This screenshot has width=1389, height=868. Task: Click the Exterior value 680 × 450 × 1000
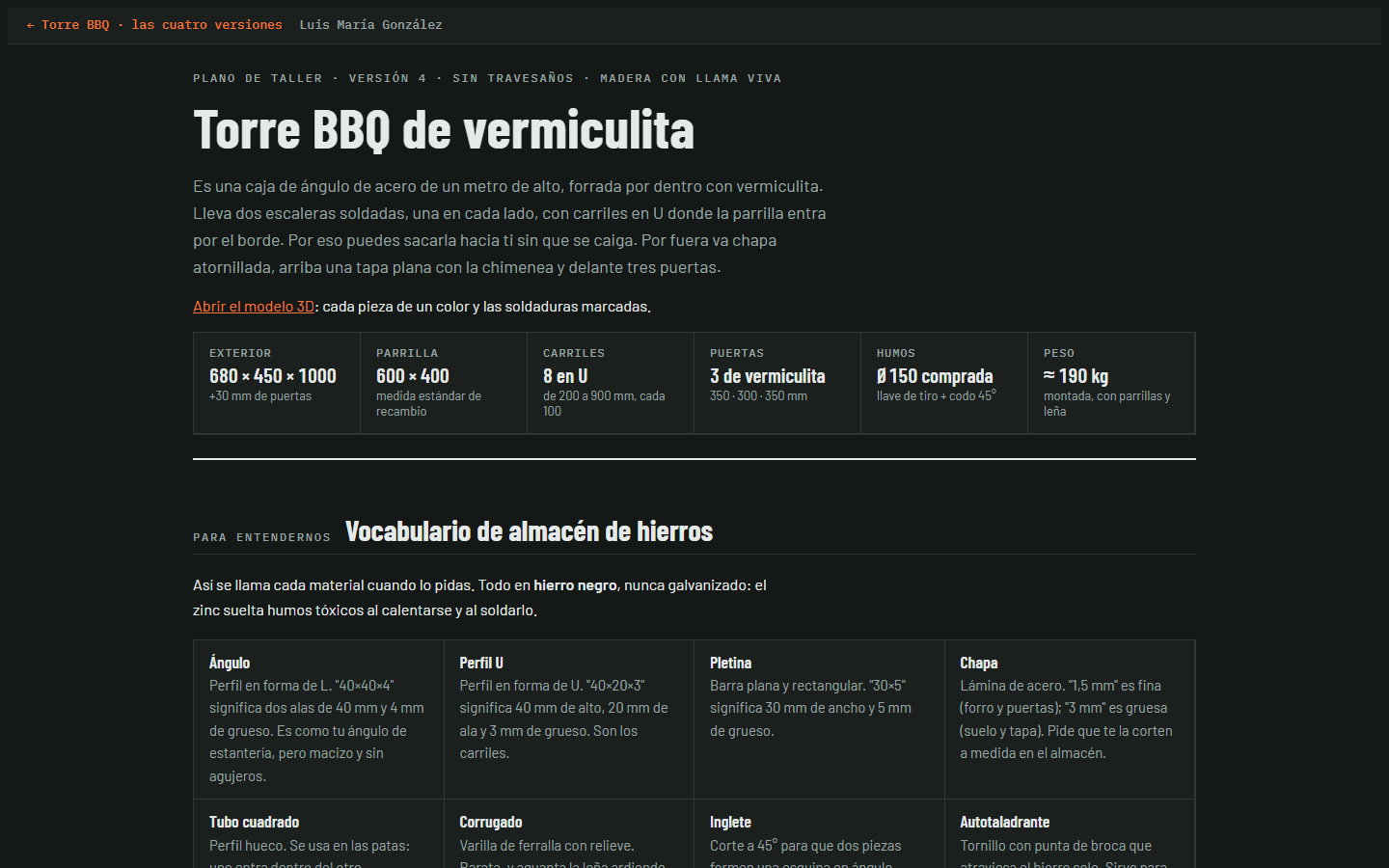pos(273,376)
